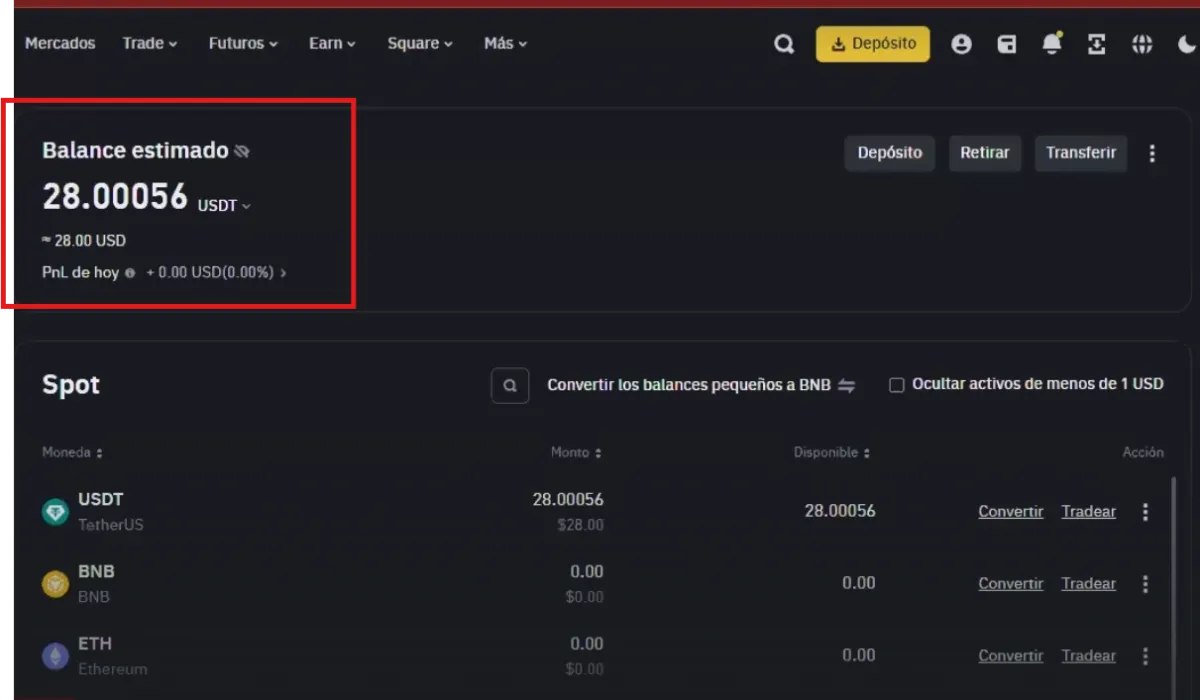Expand the Trade menu
Image resolution: width=1200 pixels, height=700 pixels.
pos(150,43)
